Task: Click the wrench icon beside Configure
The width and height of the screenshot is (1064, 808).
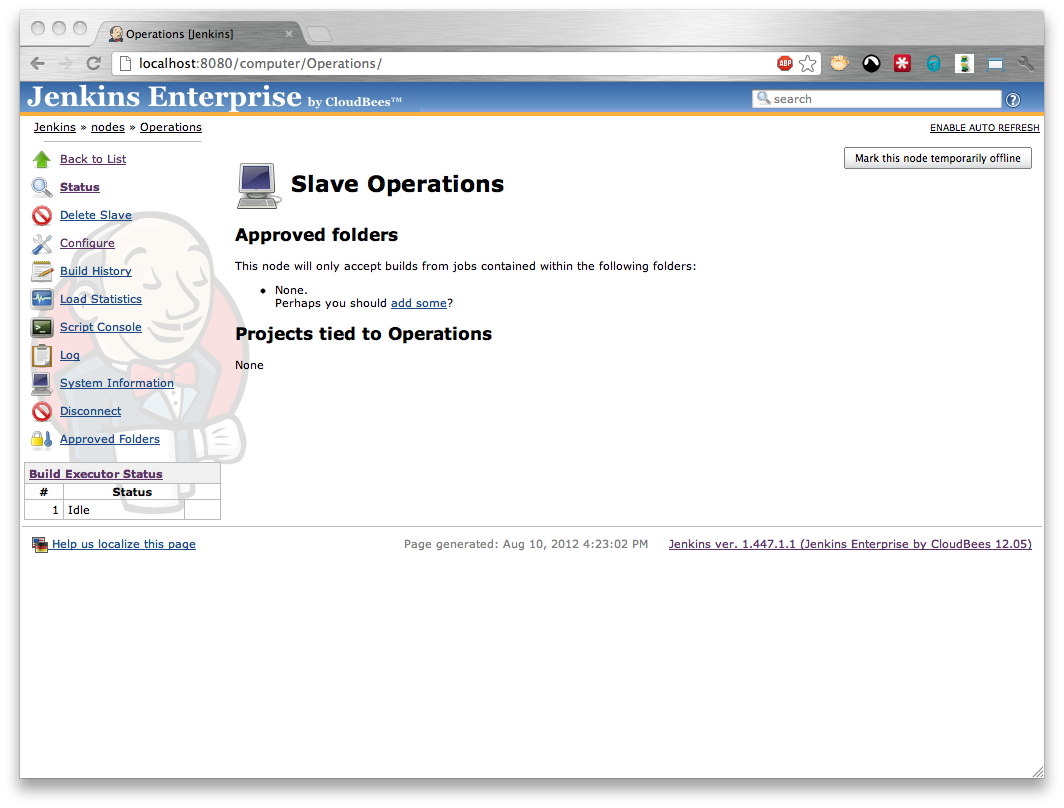Action: (x=41, y=243)
